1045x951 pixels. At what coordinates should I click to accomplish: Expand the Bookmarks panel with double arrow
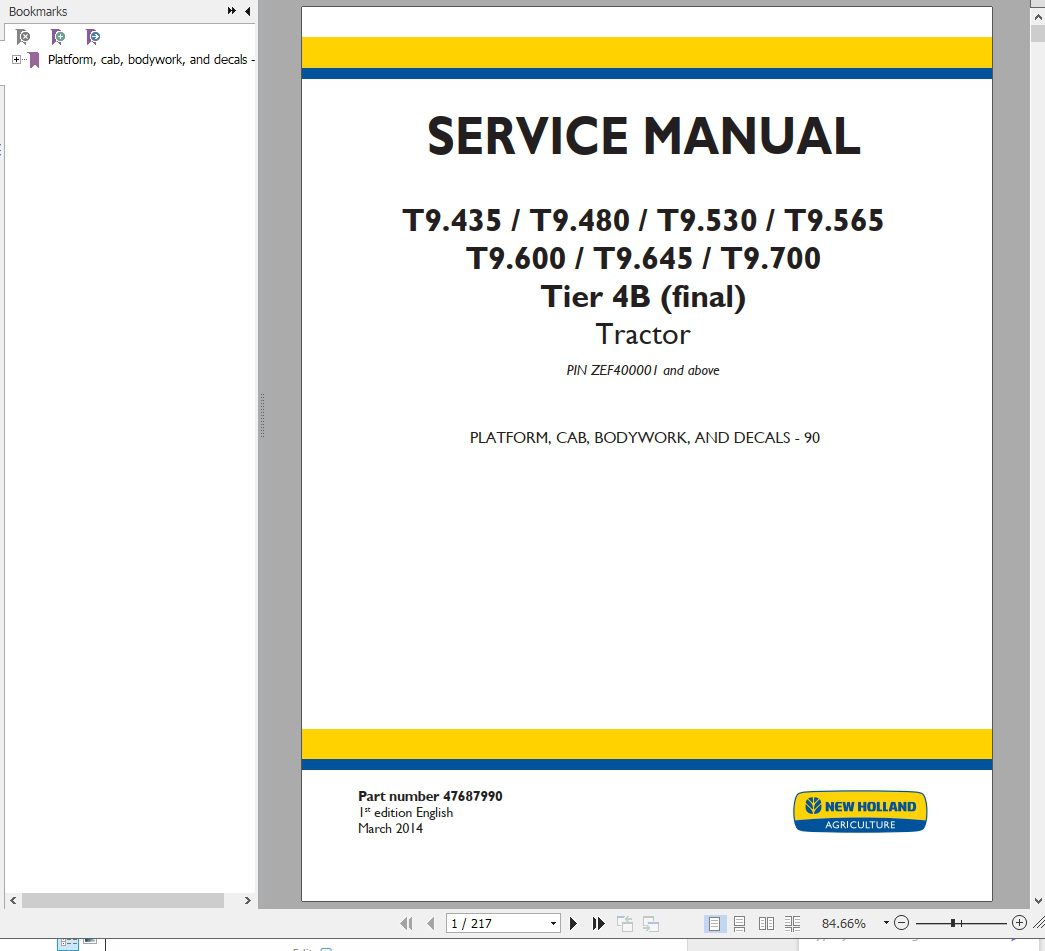[231, 11]
